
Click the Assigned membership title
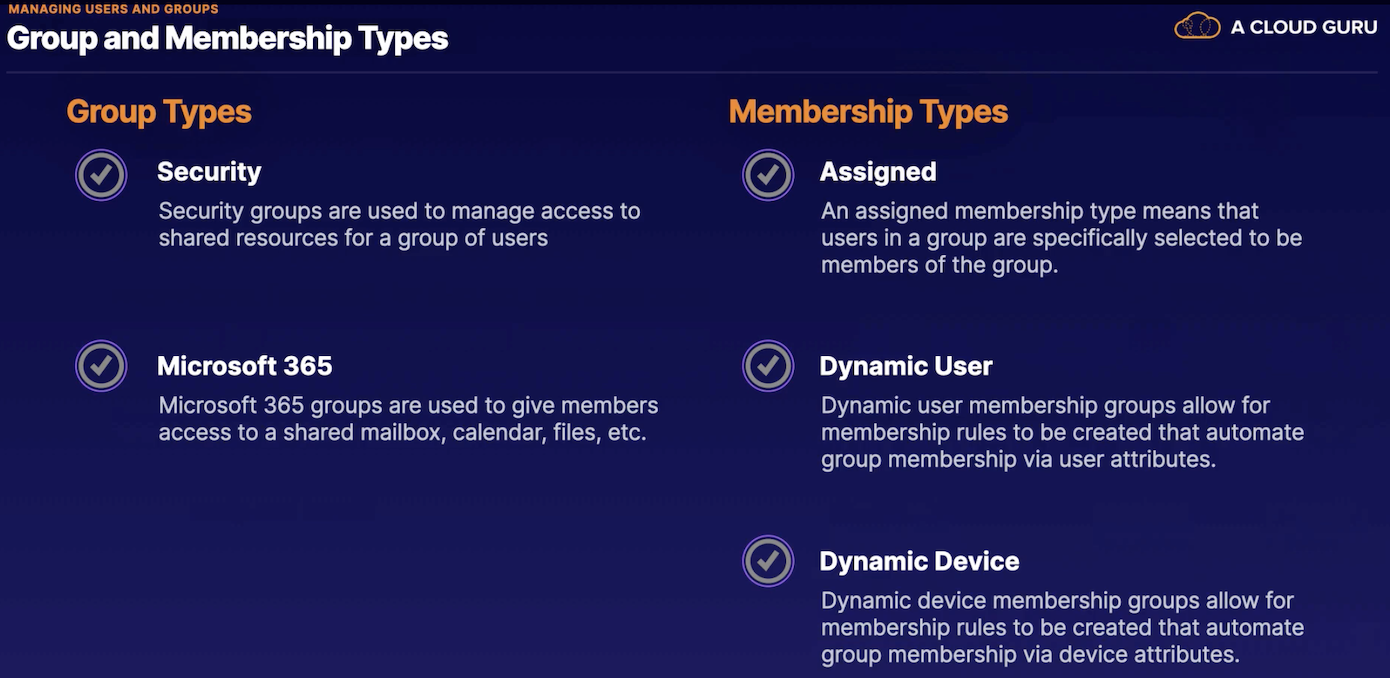[x=878, y=172]
